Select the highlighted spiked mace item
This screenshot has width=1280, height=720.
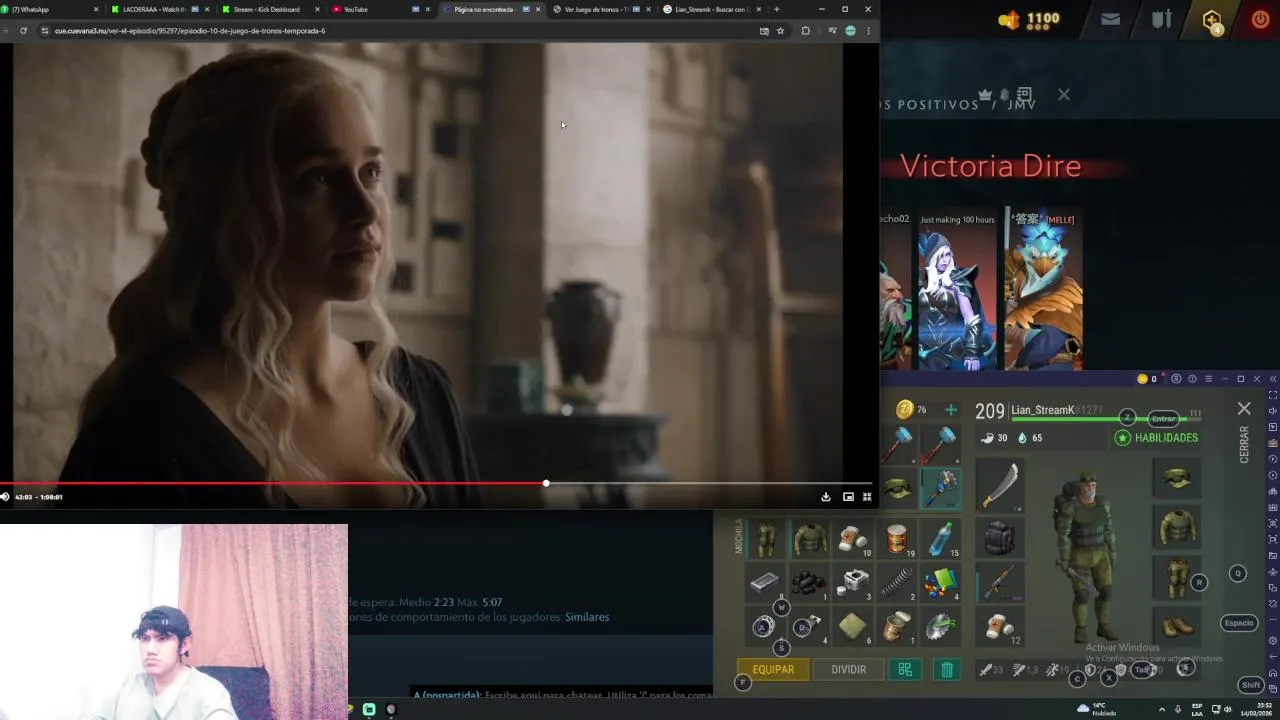point(941,488)
